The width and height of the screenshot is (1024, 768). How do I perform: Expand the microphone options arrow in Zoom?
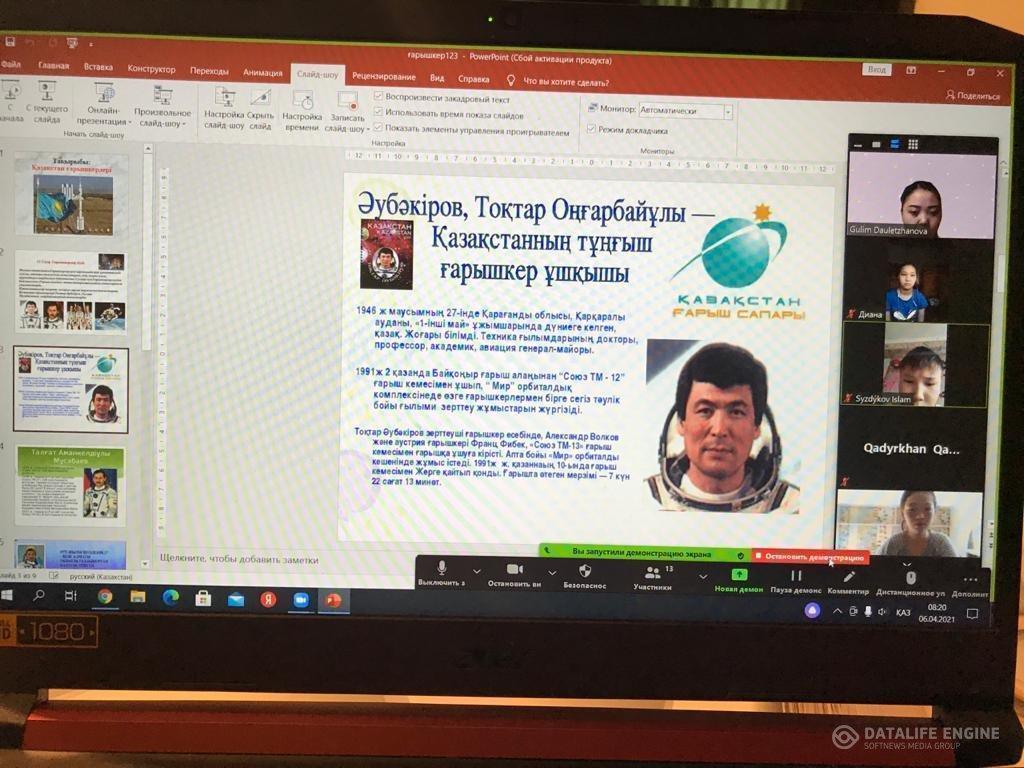(477, 573)
